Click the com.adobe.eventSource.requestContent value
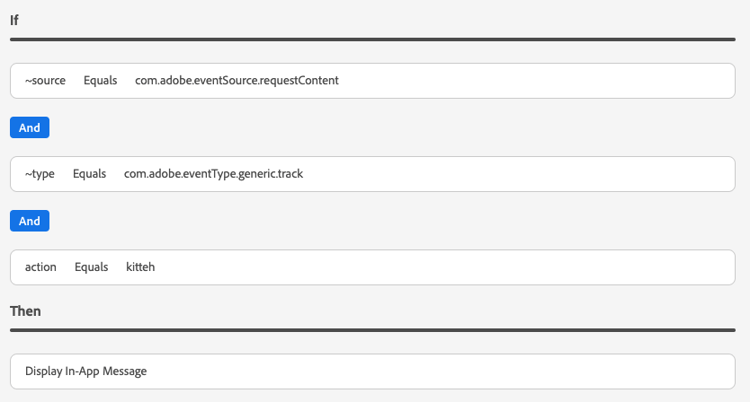The width and height of the screenshot is (750, 402). click(237, 81)
